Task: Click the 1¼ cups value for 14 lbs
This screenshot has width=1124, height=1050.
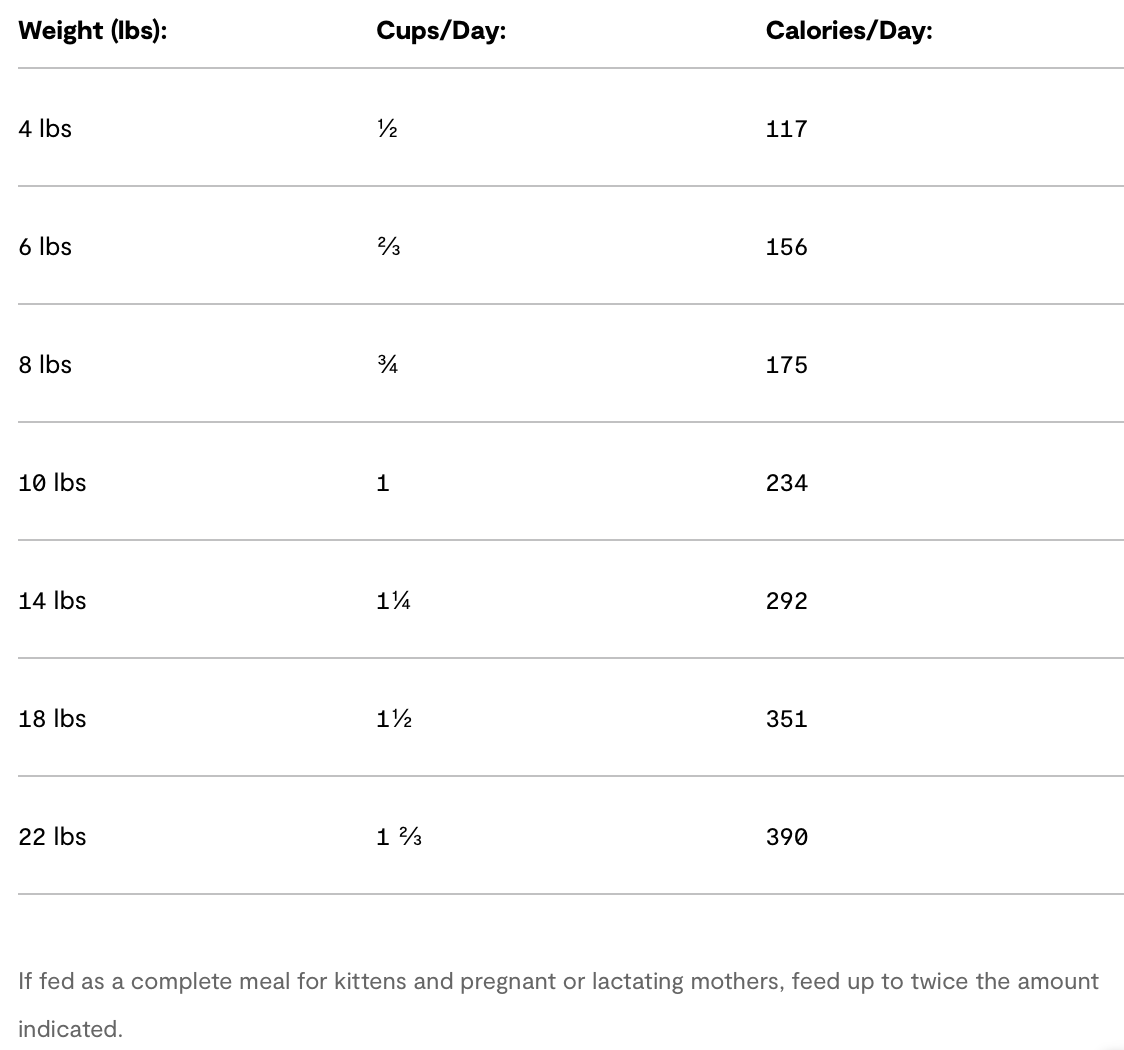Action: (393, 601)
